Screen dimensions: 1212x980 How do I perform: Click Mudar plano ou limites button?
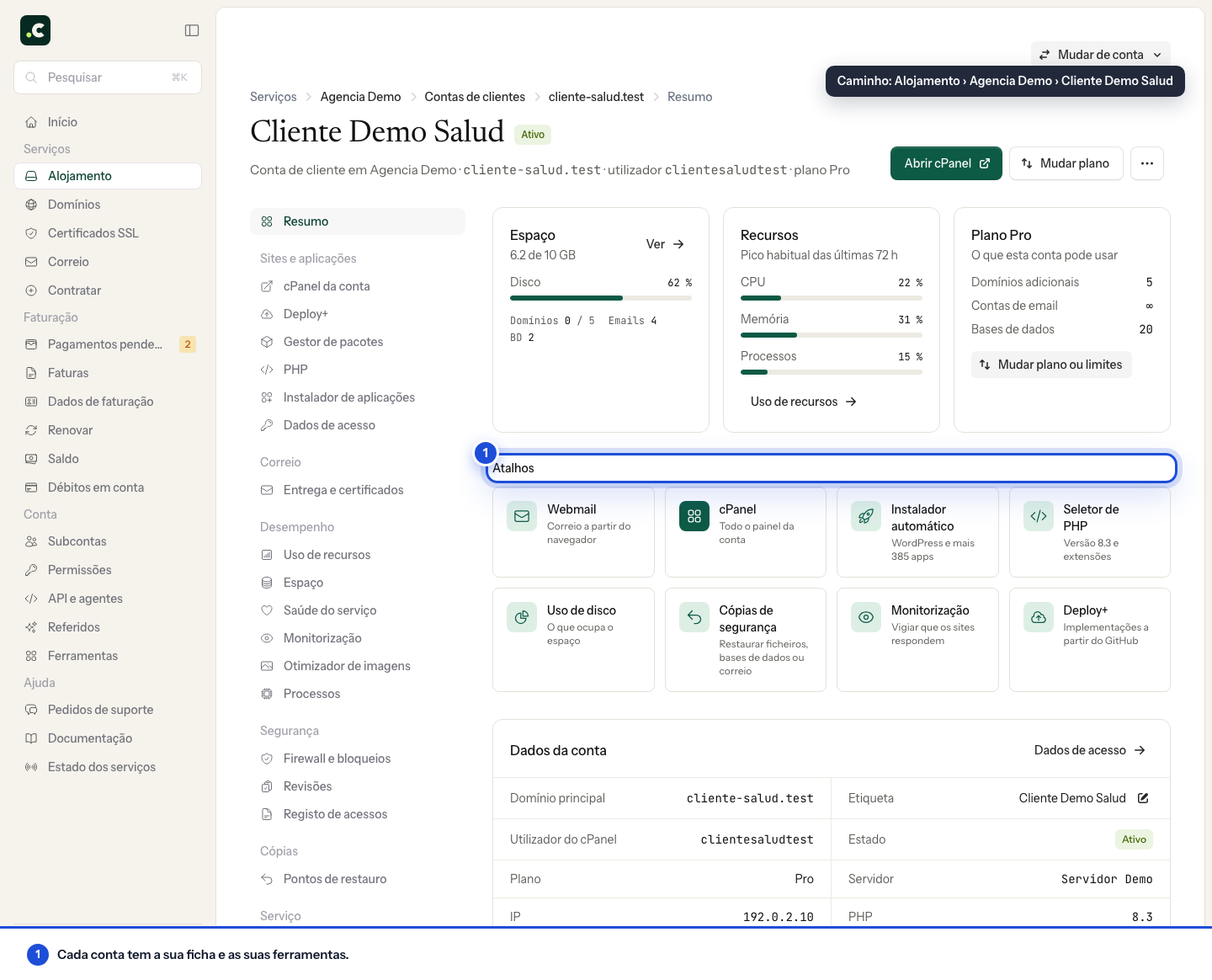tap(1051, 365)
